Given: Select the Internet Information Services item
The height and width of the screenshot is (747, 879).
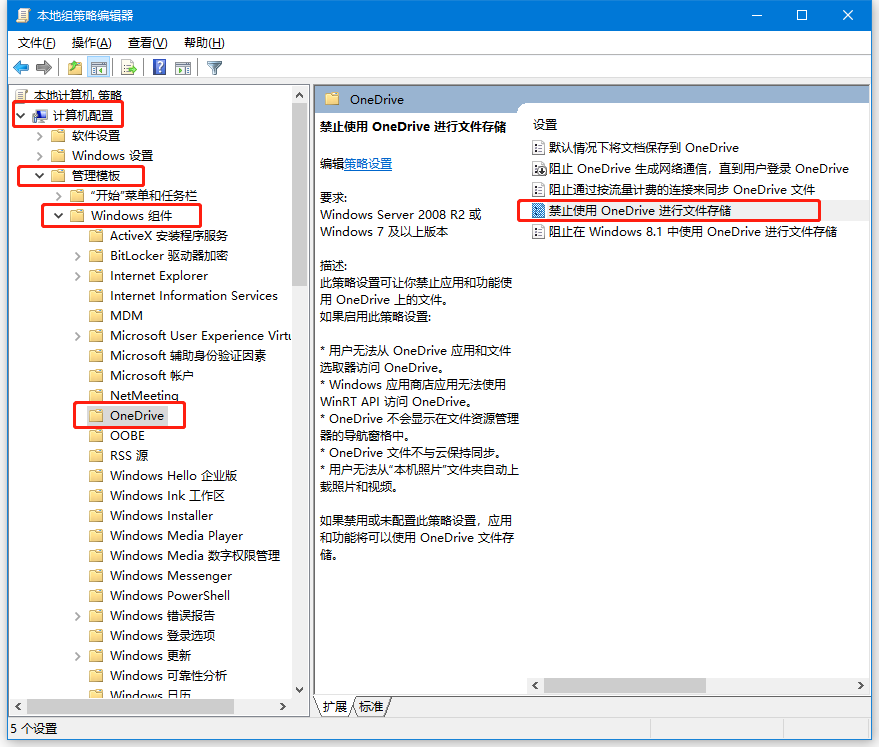Looking at the screenshot, I should point(193,296).
